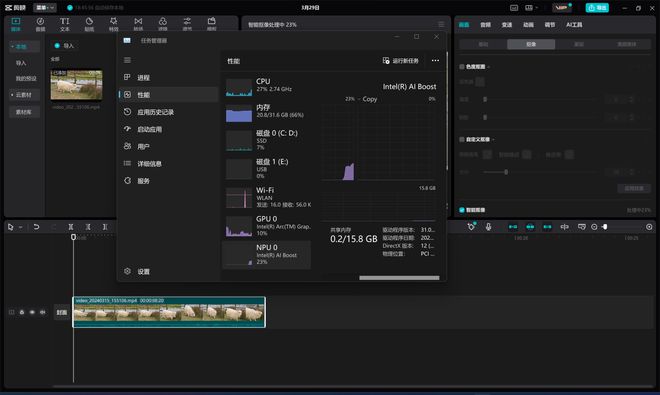Click the player panel hamburger menu icon
This screenshot has width=660, height=395.
[441, 24]
